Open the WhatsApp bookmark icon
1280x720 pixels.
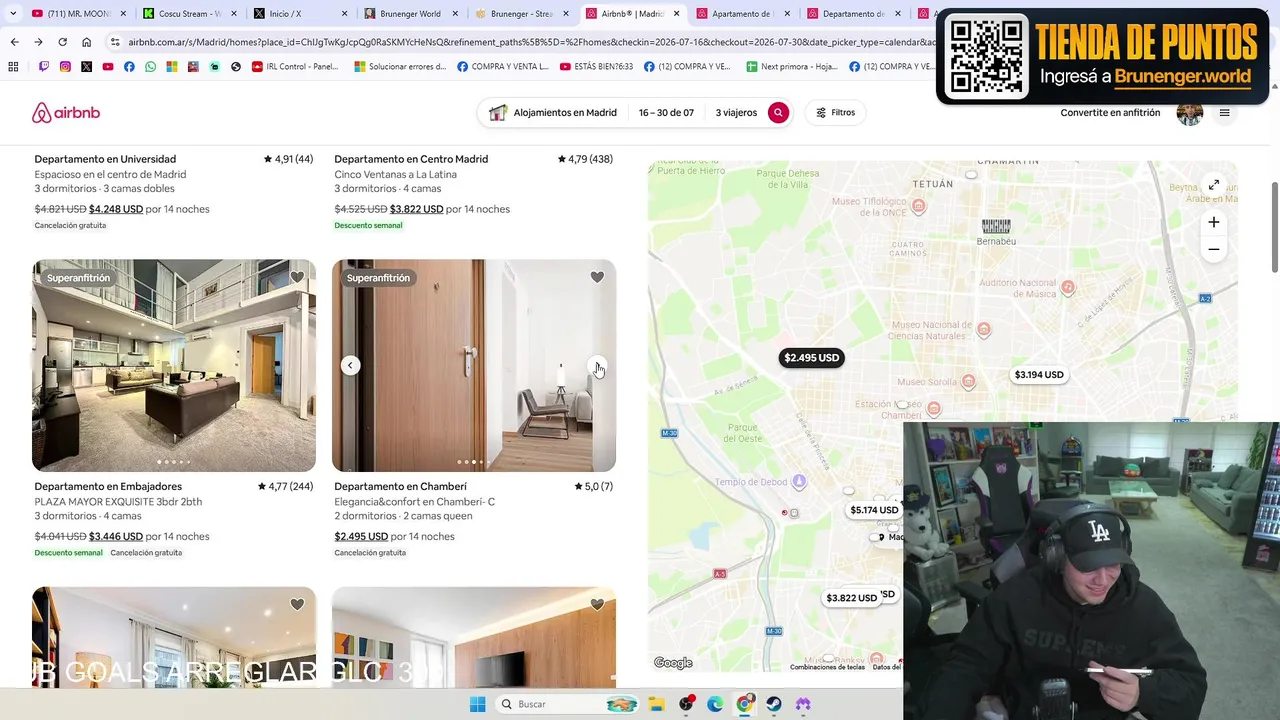(x=151, y=67)
